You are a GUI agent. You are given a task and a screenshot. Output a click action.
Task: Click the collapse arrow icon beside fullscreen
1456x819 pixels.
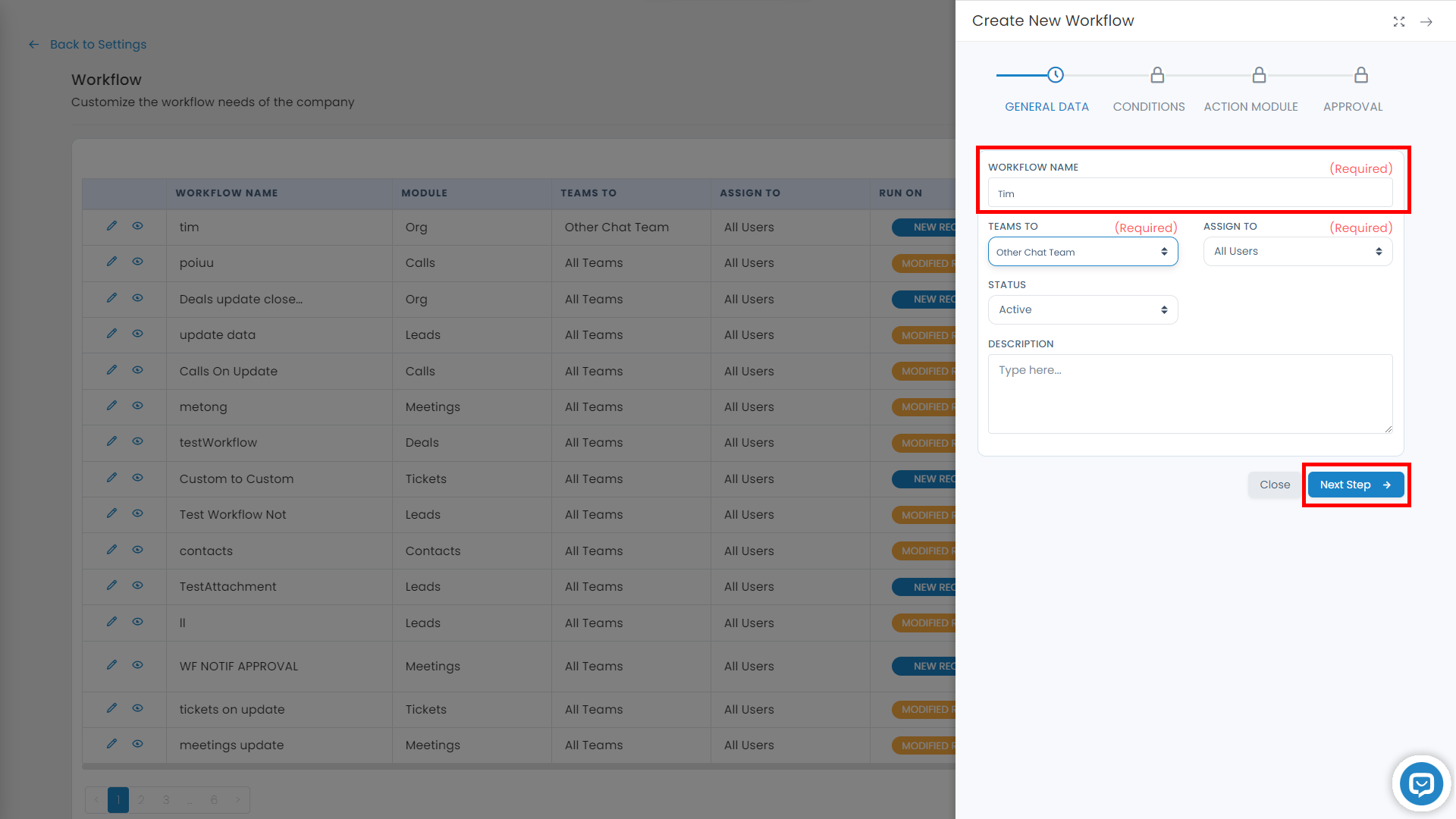coord(1426,21)
